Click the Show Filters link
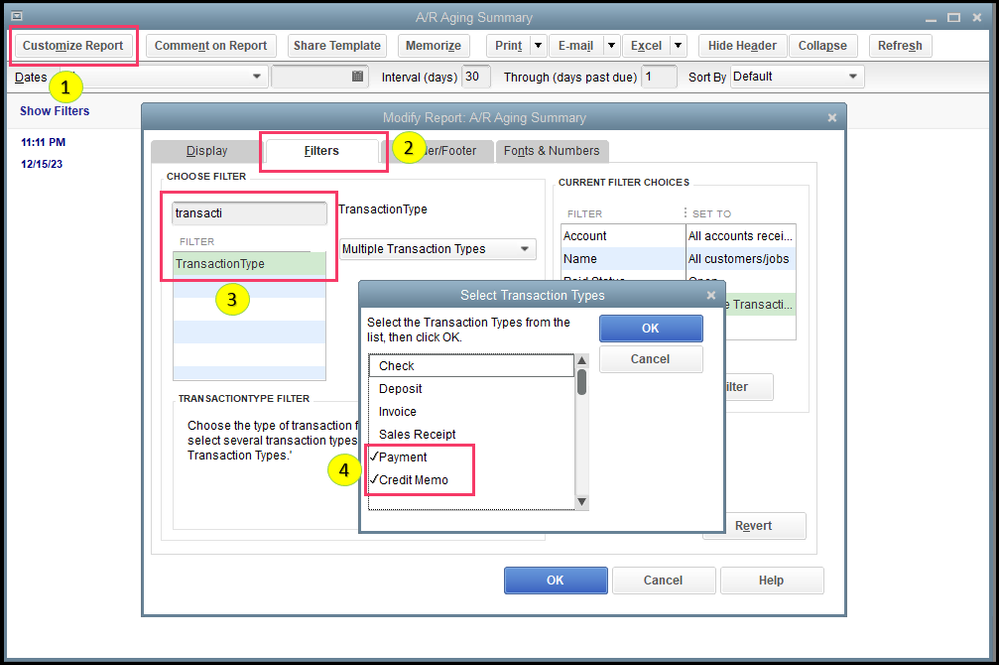The width and height of the screenshot is (999, 665). pyautogui.click(x=54, y=111)
